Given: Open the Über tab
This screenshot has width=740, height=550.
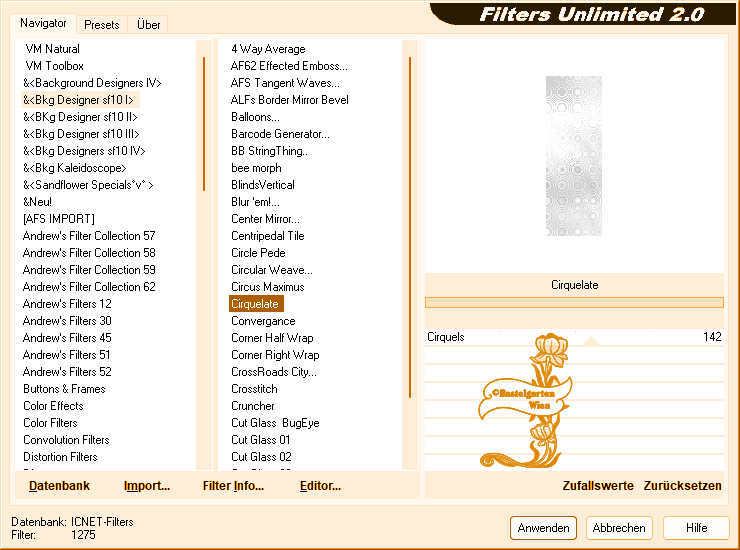Looking at the screenshot, I should pos(148,25).
